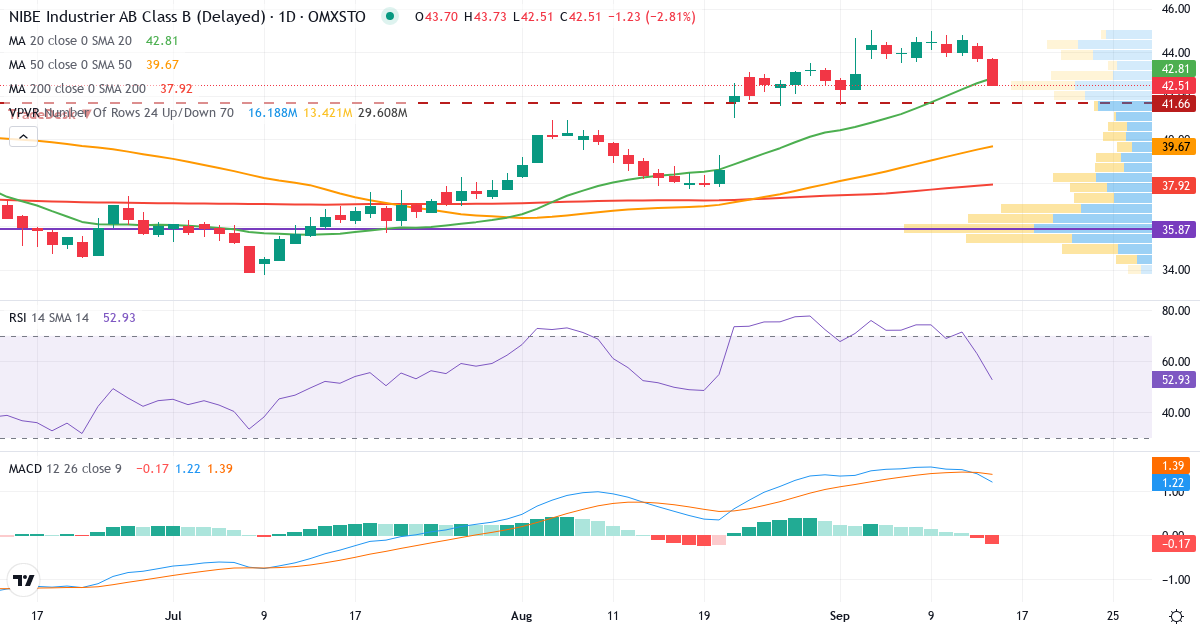Select the MA 20 SMA indicator legend

pyautogui.click(x=70, y=41)
